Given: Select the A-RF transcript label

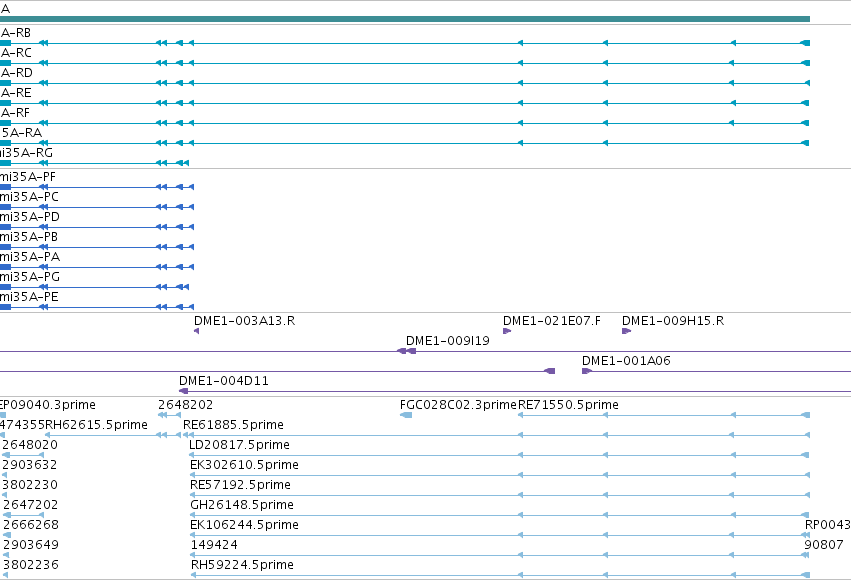Looking at the screenshot, I should click(x=15, y=113).
